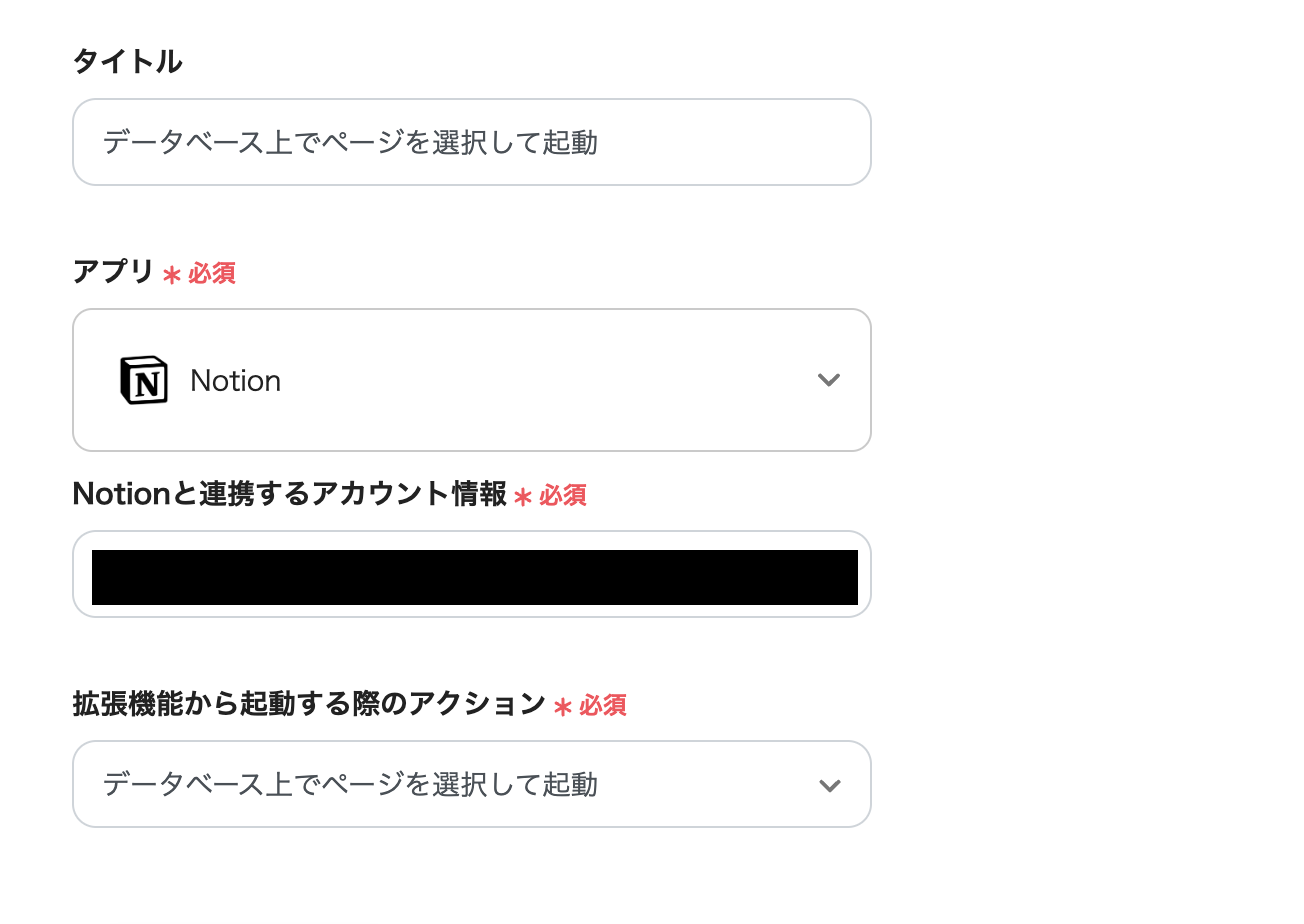Viewport: 1304px width, 924px height.
Task: Click the red asterisk beside the action label
Action: [563, 707]
